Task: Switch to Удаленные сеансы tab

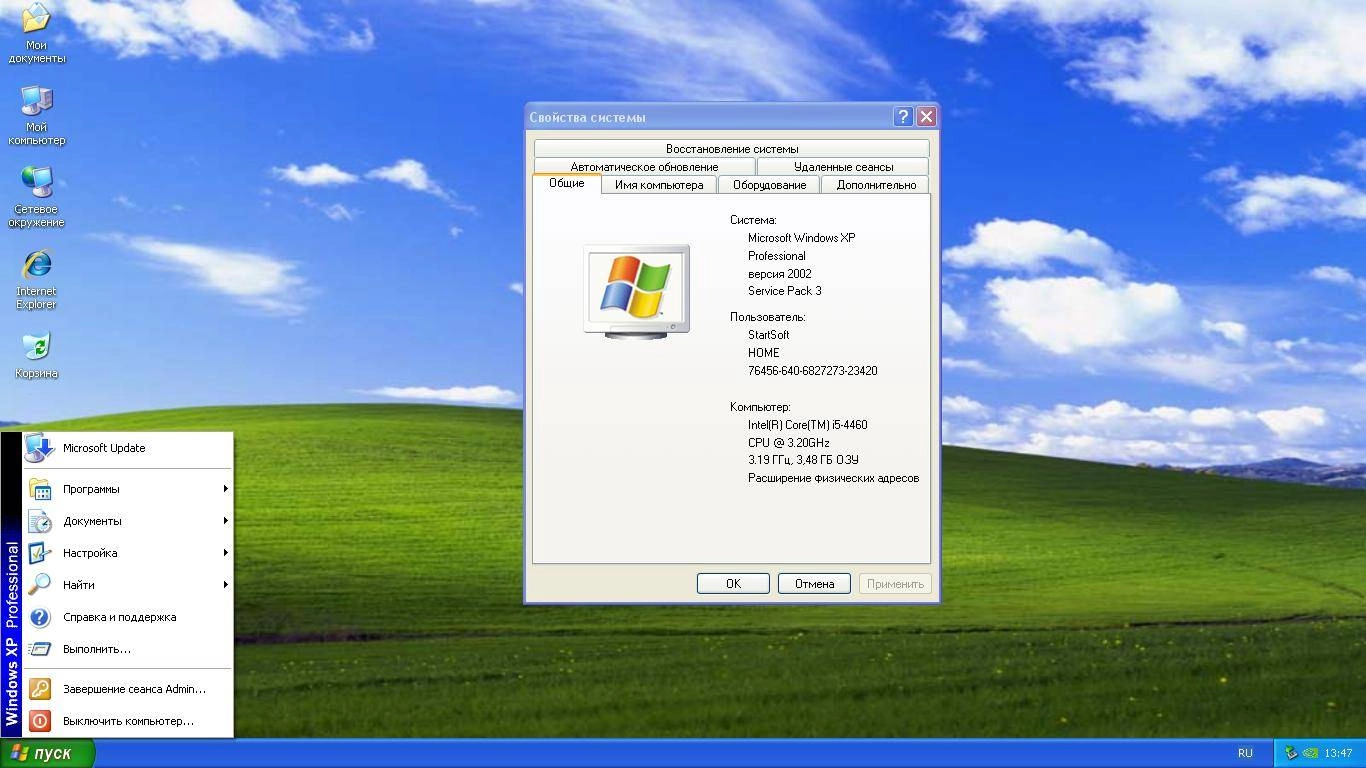Action: coord(843,167)
